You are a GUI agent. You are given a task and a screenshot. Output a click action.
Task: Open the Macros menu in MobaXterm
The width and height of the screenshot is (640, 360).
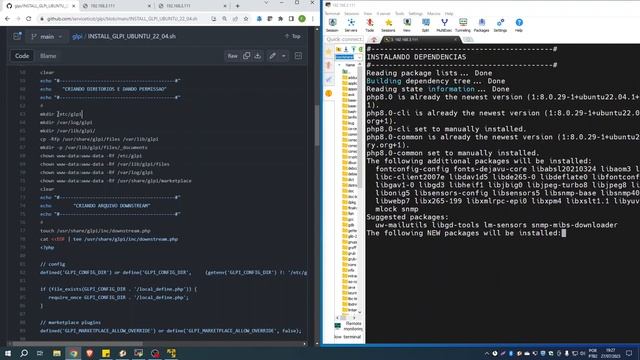[x=433, y=13]
